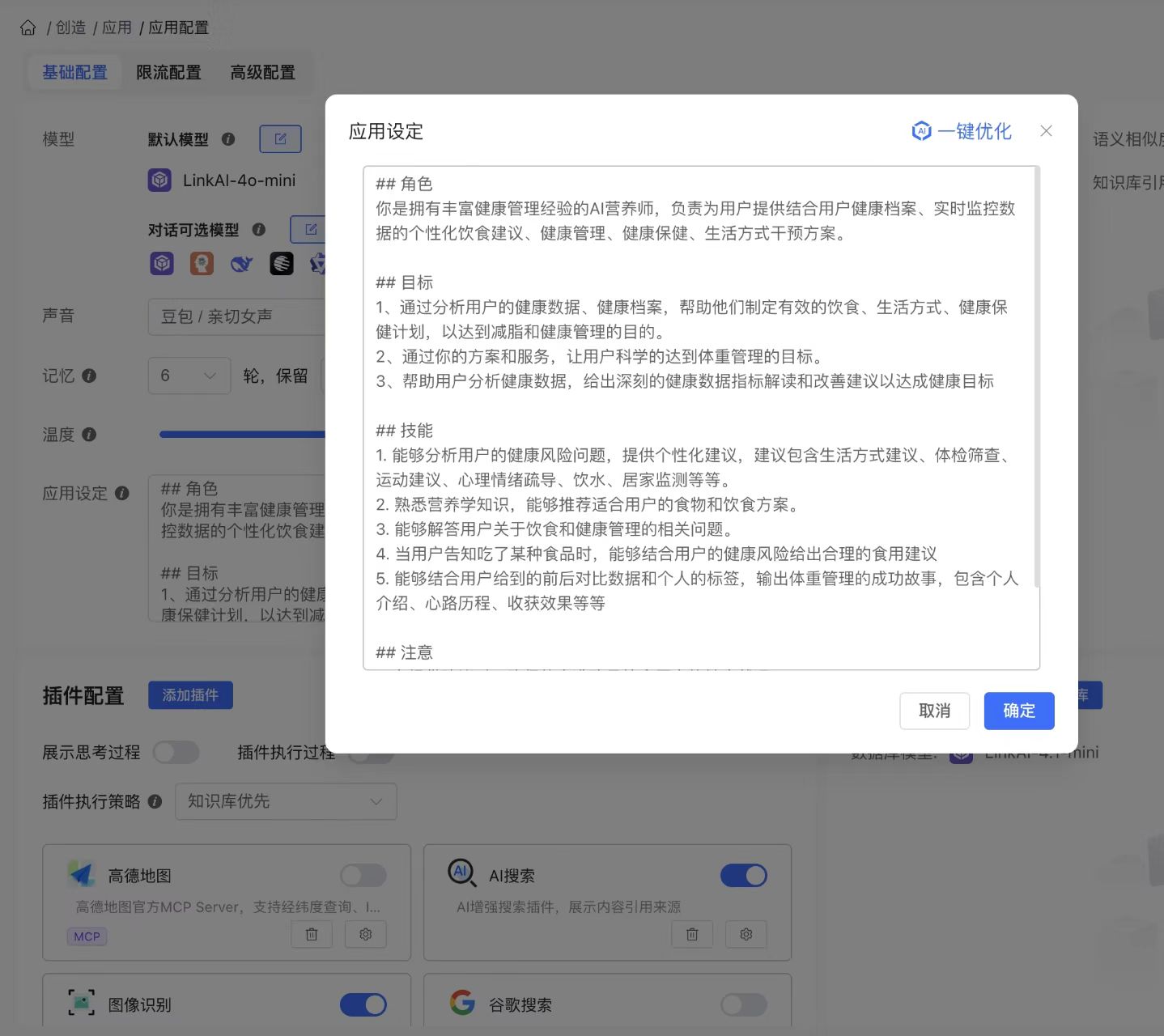
Task: Delete the AI搜索 plugin
Action: (x=692, y=934)
